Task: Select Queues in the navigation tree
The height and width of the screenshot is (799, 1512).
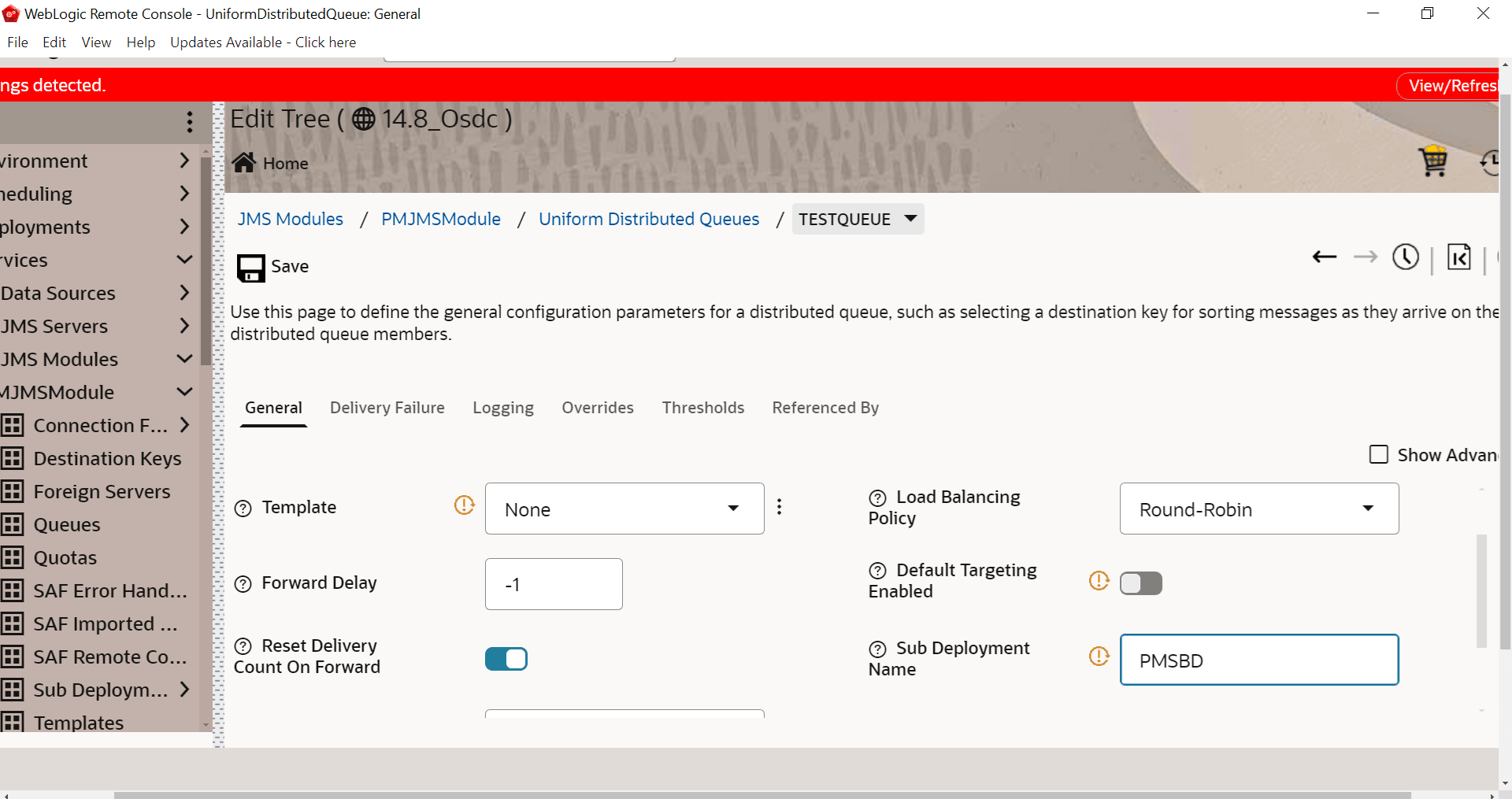Action: tap(67, 524)
